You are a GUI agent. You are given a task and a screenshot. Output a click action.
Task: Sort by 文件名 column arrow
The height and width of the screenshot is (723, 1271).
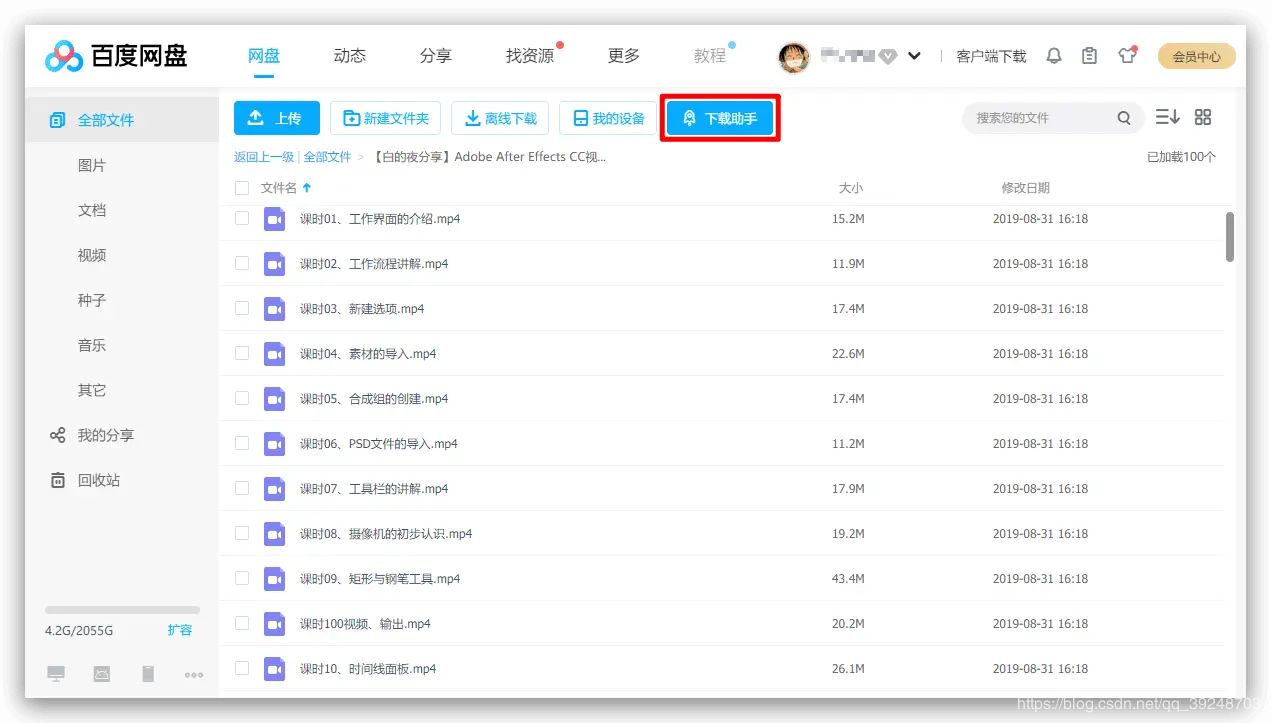click(307, 188)
